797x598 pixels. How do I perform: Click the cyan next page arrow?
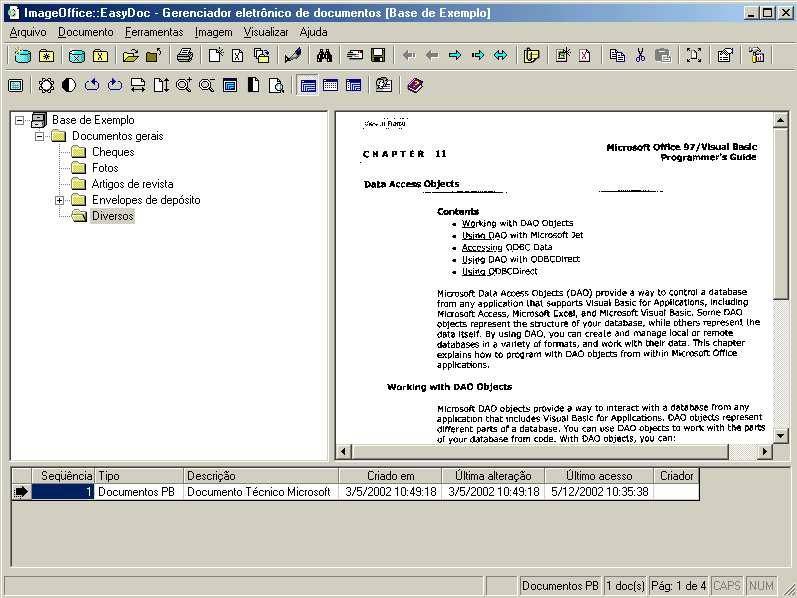(x=455, y=55)
